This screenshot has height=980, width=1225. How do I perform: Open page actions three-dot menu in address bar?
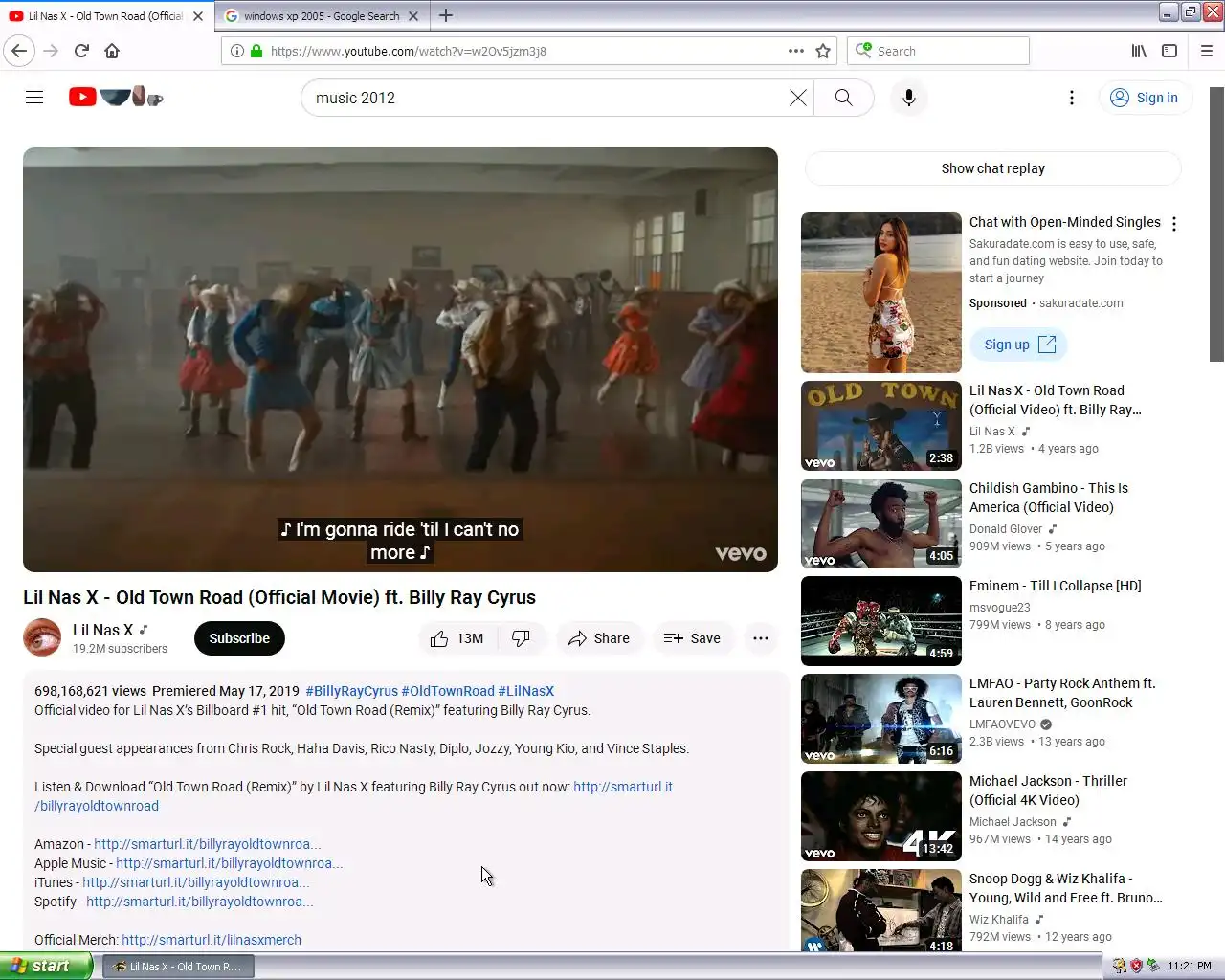click(795, 51)
